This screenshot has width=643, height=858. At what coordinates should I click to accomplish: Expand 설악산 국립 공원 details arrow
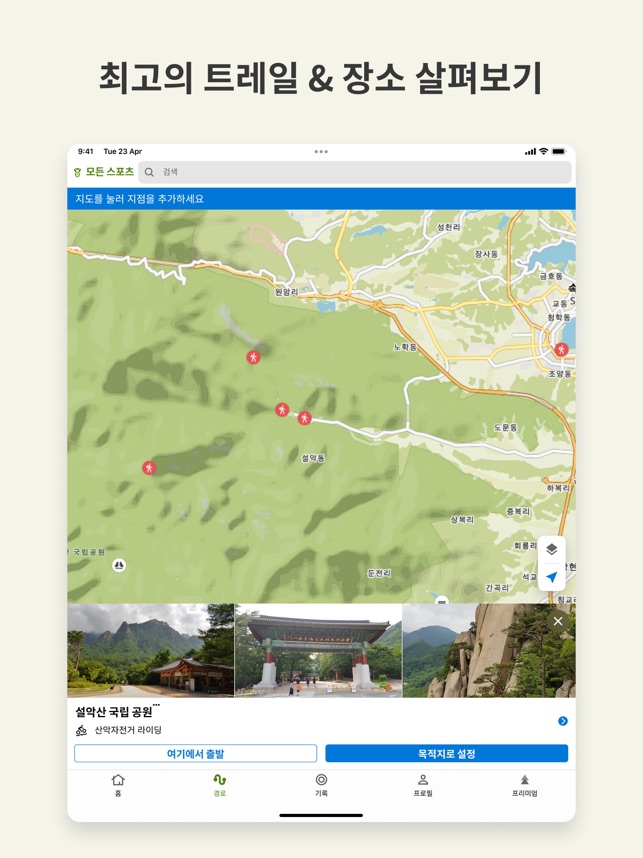pos(563,721)
